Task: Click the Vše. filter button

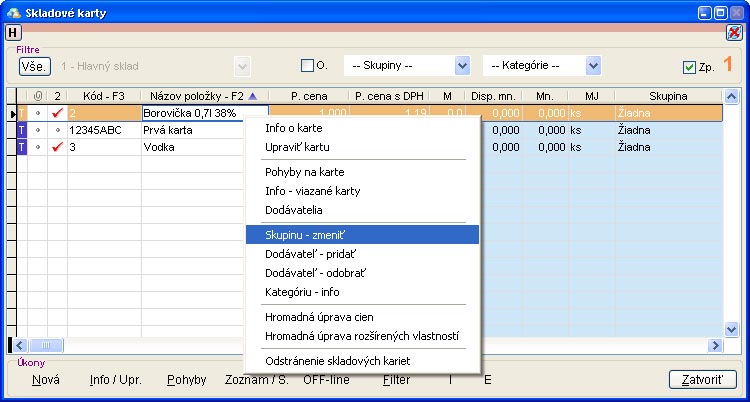Action: click(x=34, y=66)
